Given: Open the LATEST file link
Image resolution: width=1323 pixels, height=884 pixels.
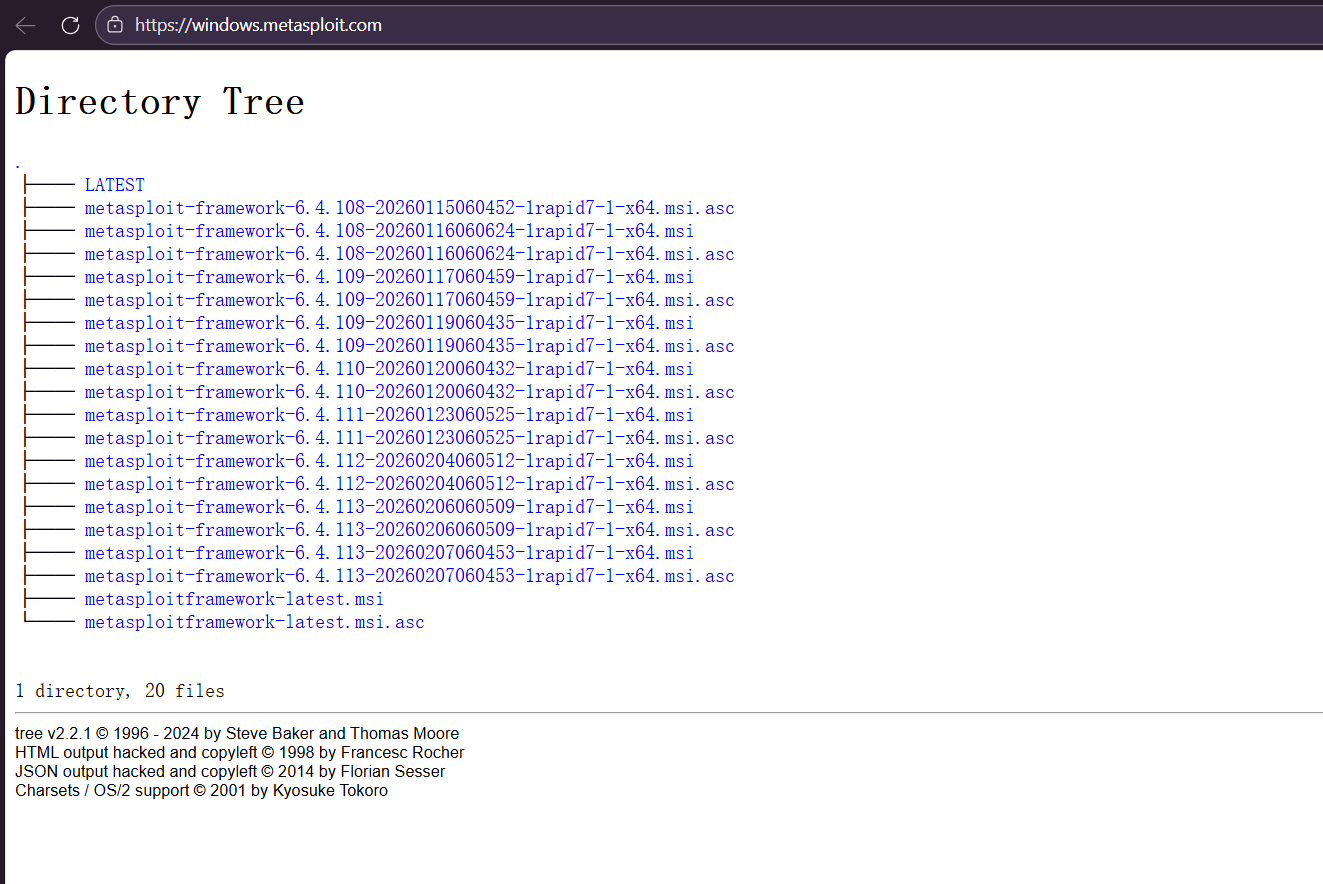Looking at the screenshot, I should [114, 185].
